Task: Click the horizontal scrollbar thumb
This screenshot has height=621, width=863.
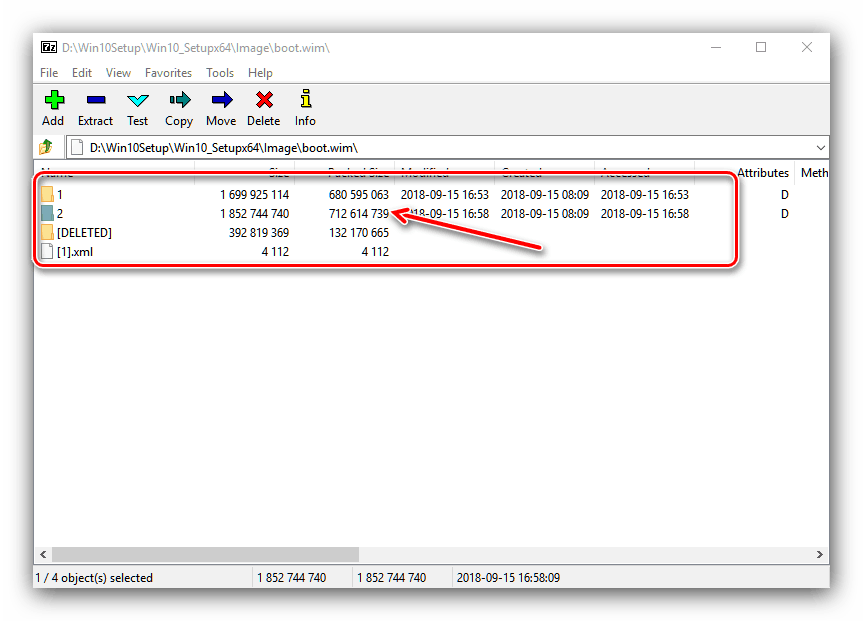Action: 205,554
